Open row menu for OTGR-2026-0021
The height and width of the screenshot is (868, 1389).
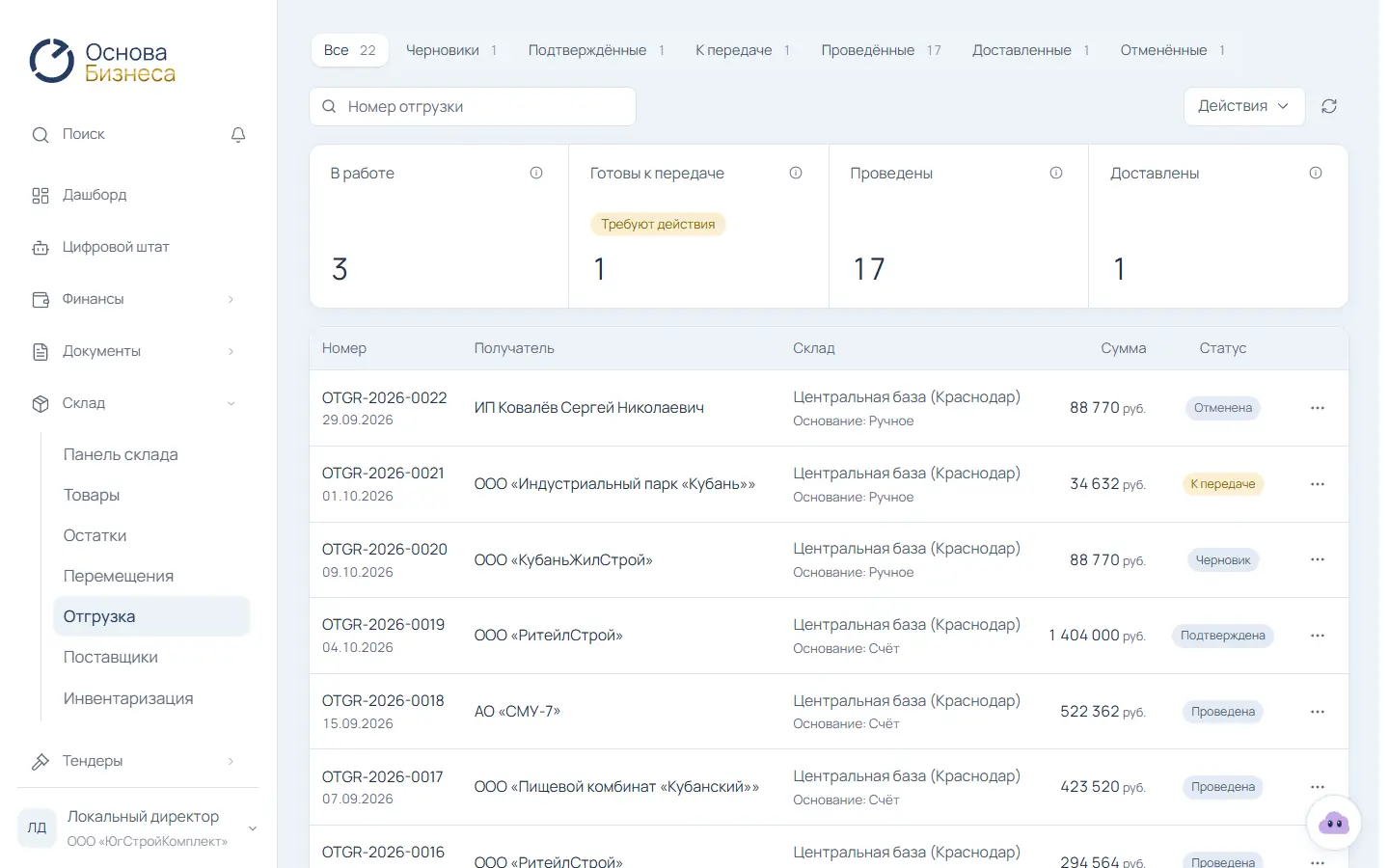pyautogui.click(x=1318, y=484)
